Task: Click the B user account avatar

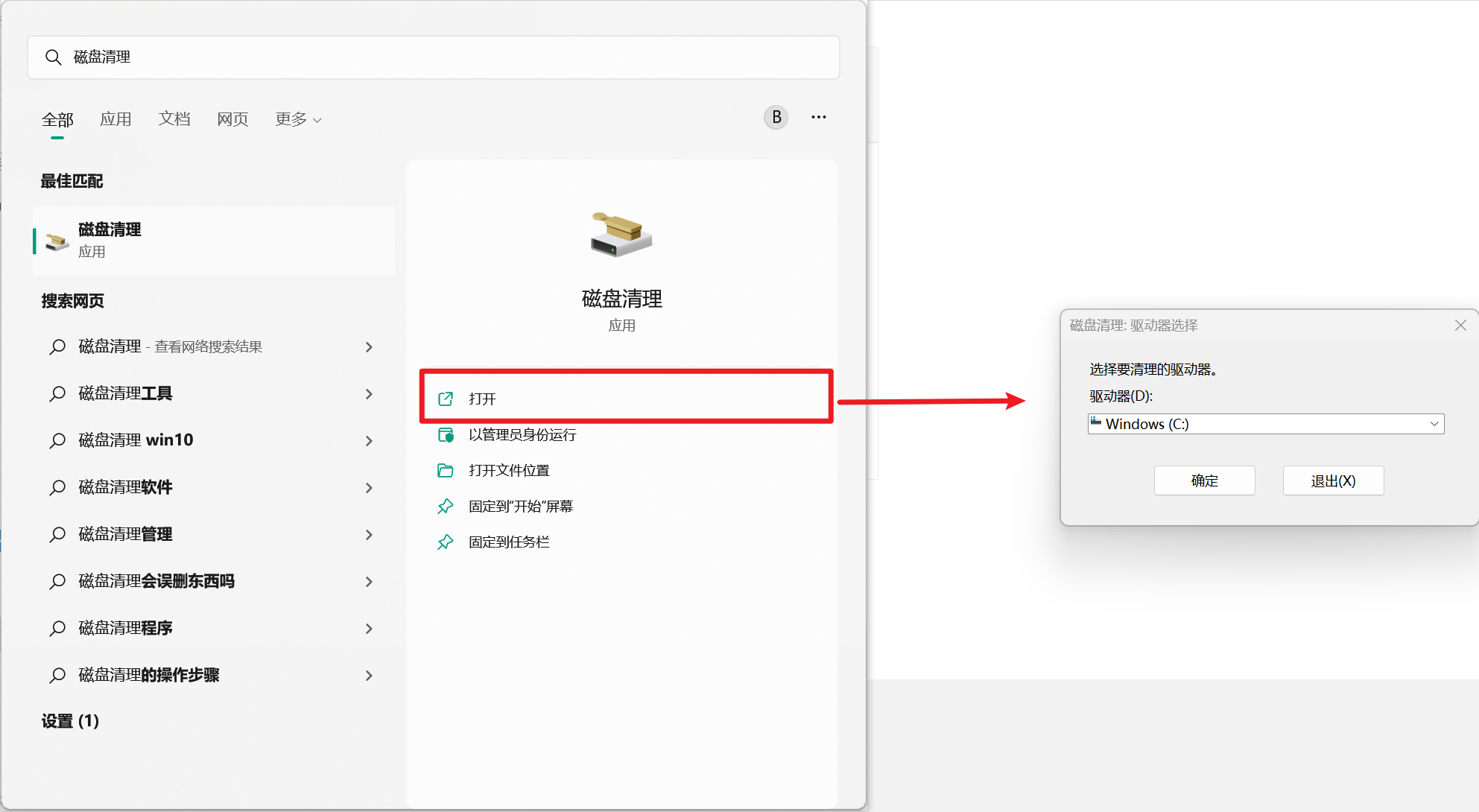Action: click(x=776, y=117)
